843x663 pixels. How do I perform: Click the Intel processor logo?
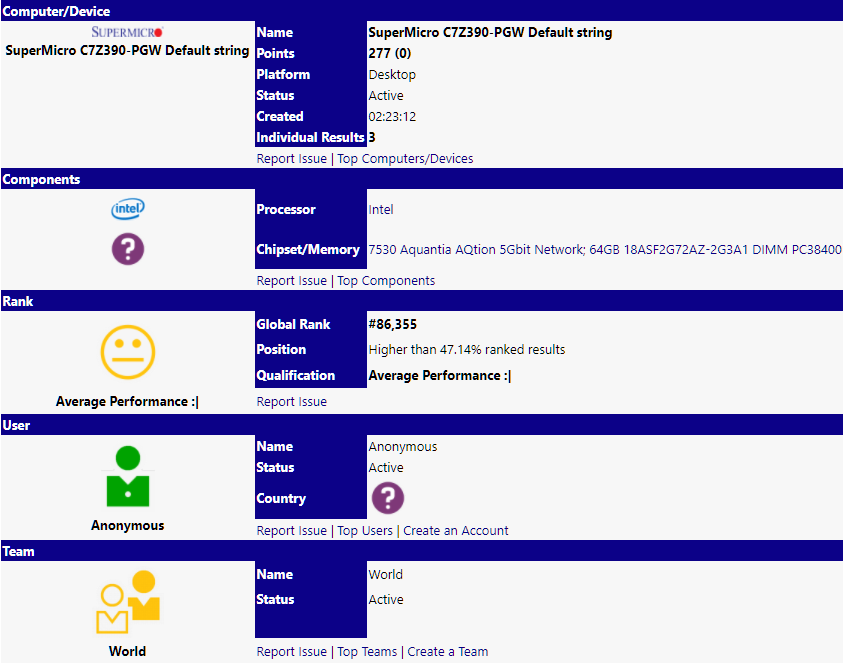point(128,209)
